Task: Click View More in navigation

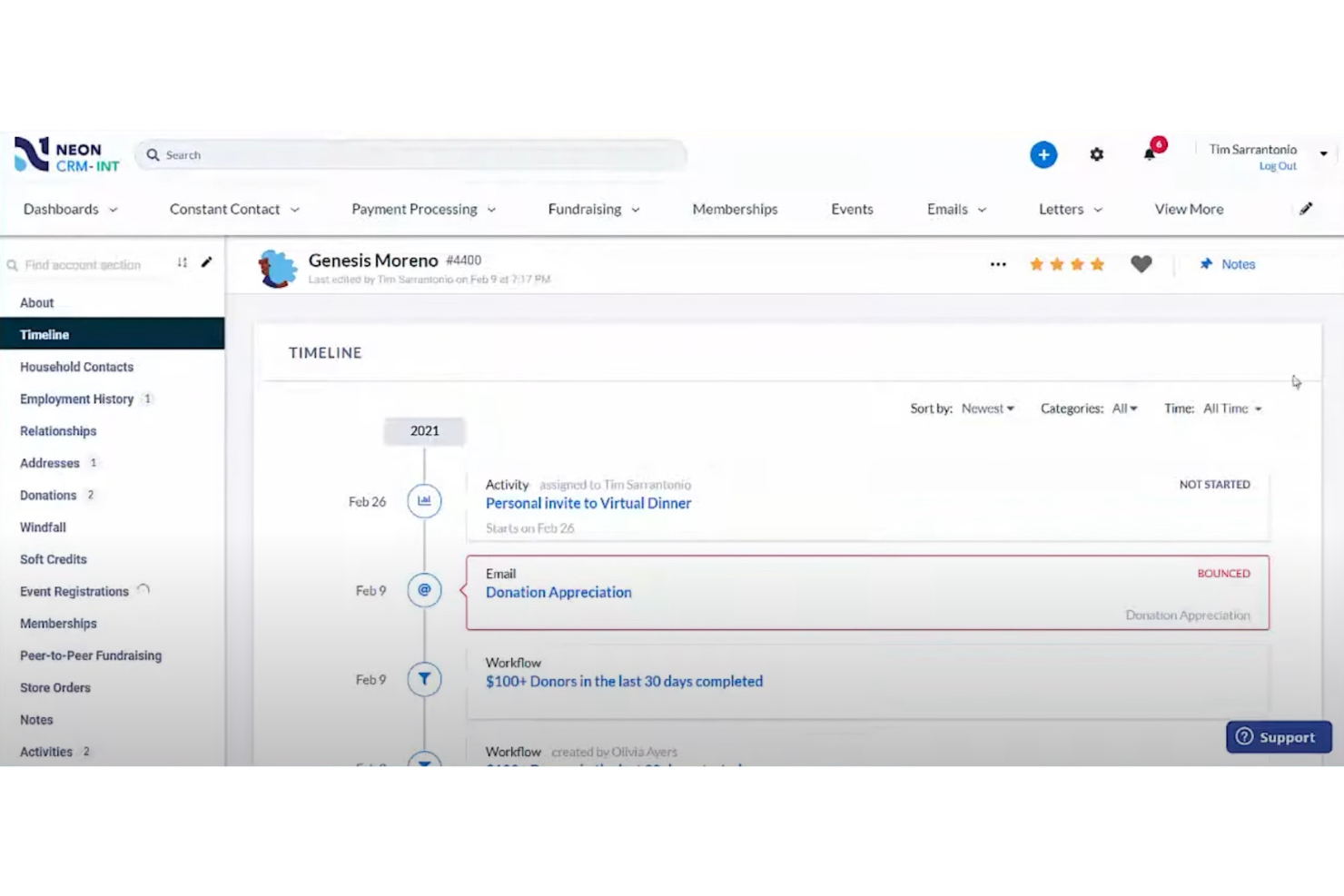Action: (1189, 209)
